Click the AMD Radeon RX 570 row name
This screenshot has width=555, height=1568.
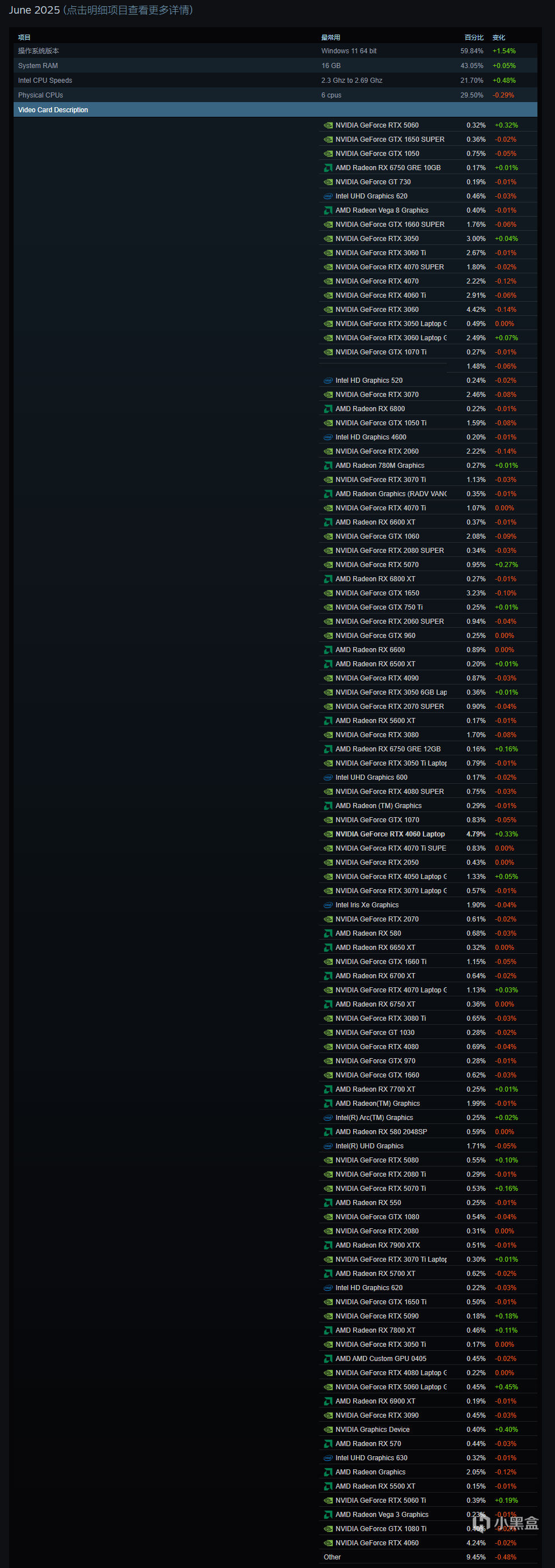pyautogui.click(x=368, y=1444)
